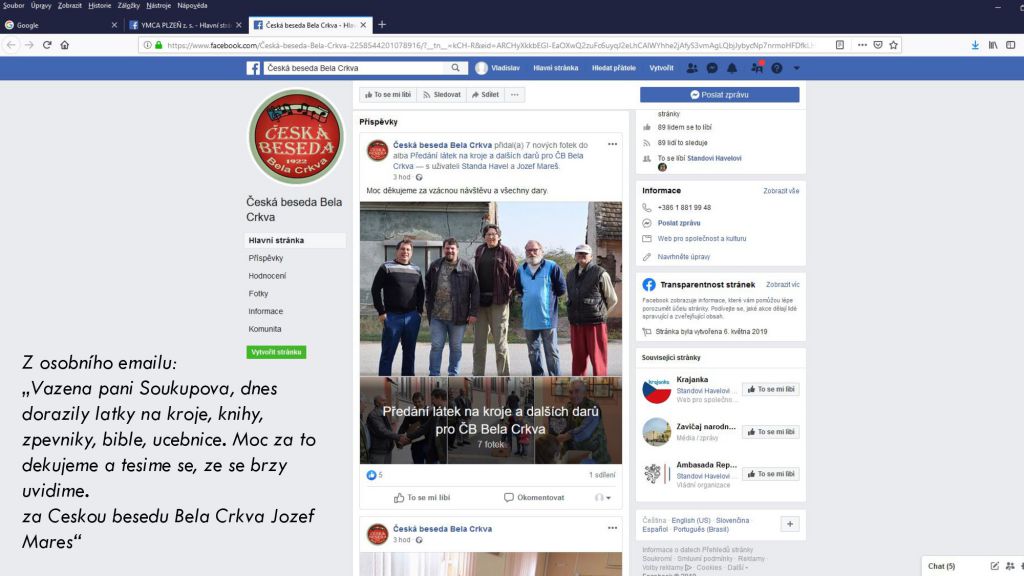Image resolution: width=1024 pixels, height=576 pixels.
Task: Open friend requests icon in header
Action: point(692,68)
